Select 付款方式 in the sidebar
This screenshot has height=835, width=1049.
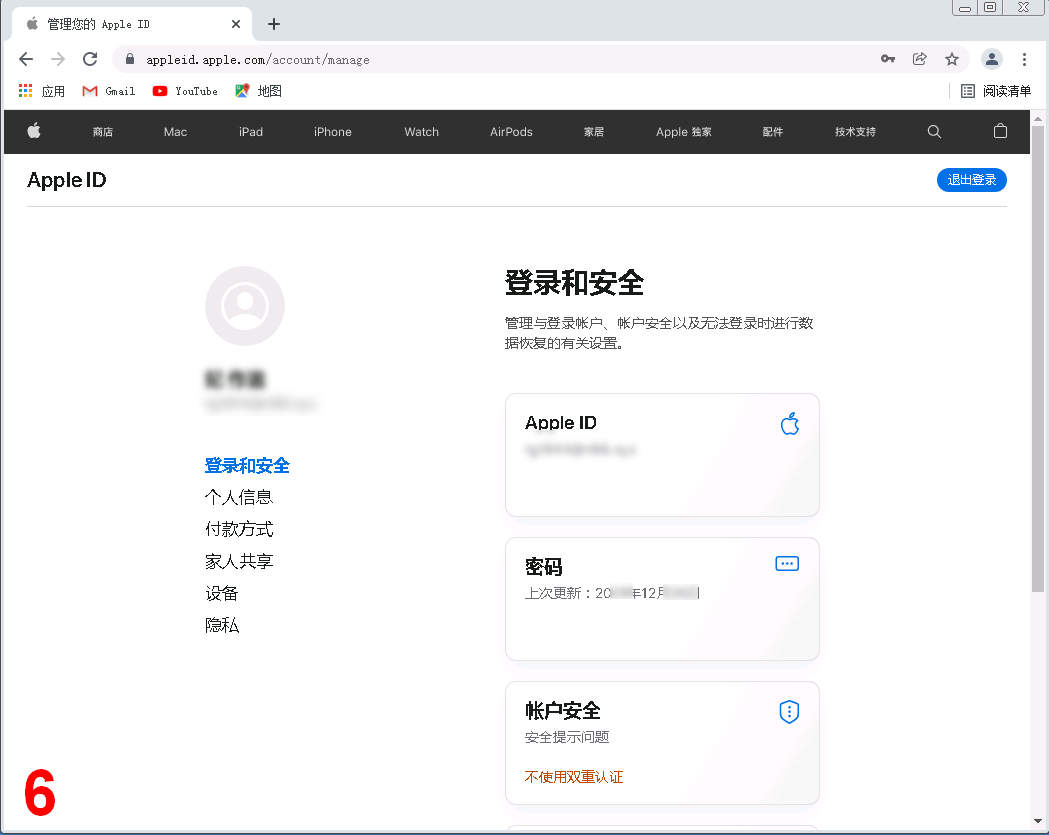point(239,529)
